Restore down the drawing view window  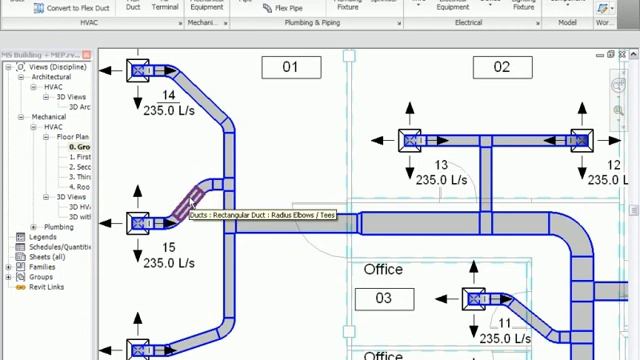[x=611, y=54]
